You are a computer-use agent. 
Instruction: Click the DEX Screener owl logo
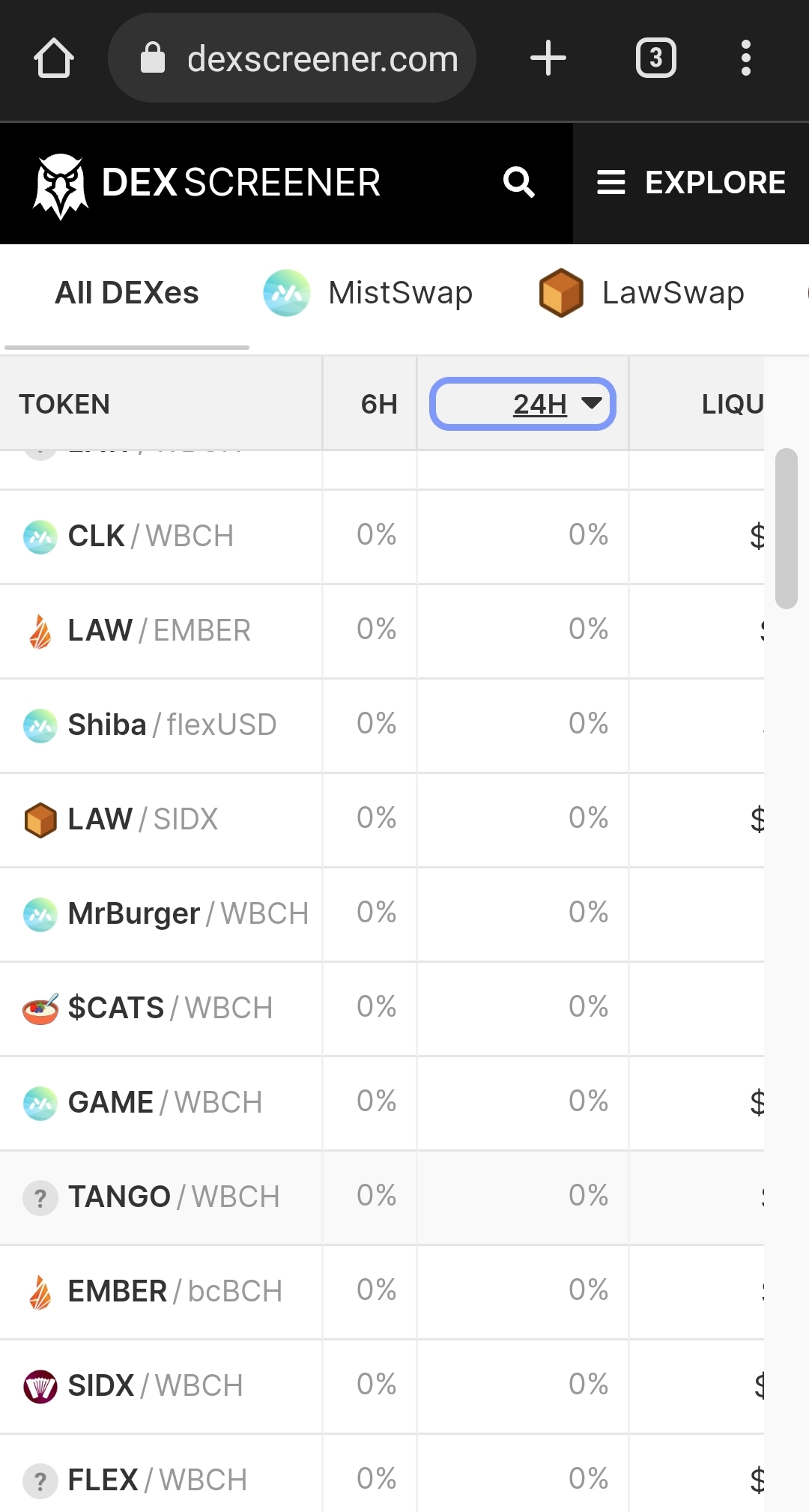pos(61,185)
